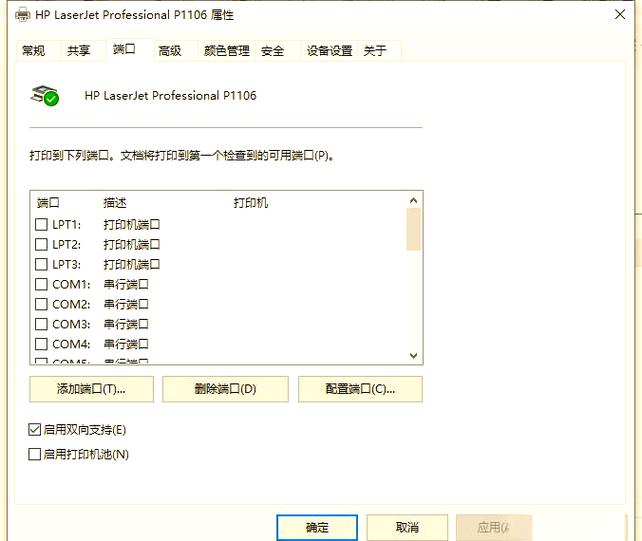Click 添加端口(T)... button
Viewport: 642px width, 541px height.
(91, 389)
